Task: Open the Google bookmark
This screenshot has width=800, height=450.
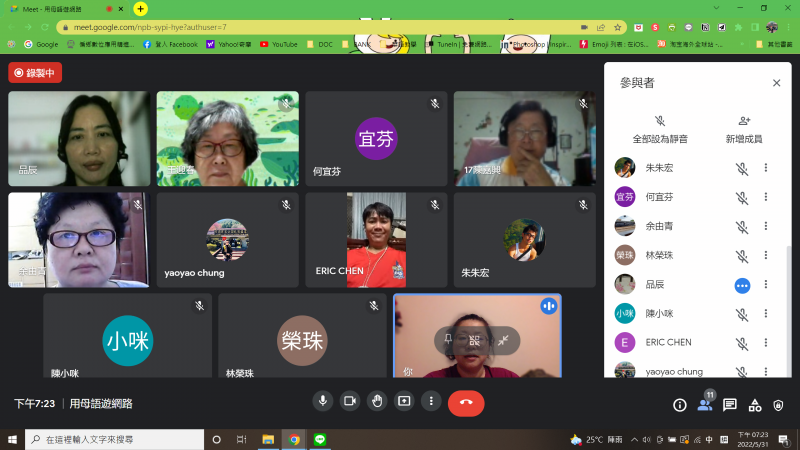Action: point(41,44)
